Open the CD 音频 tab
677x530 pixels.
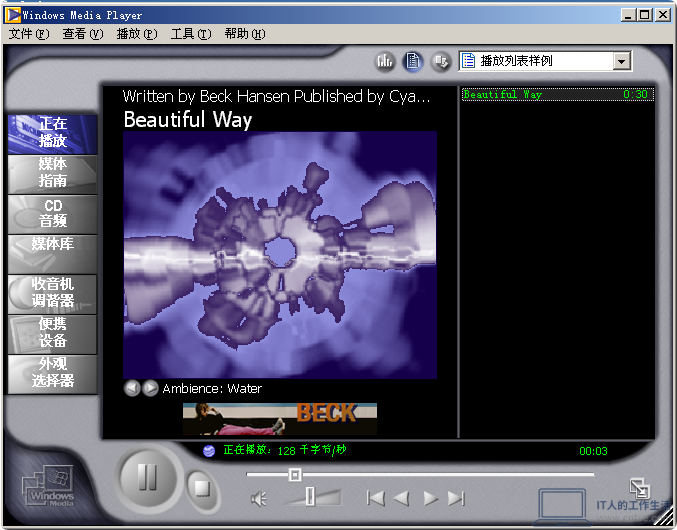pyautogui.click(x=52, y=214)
